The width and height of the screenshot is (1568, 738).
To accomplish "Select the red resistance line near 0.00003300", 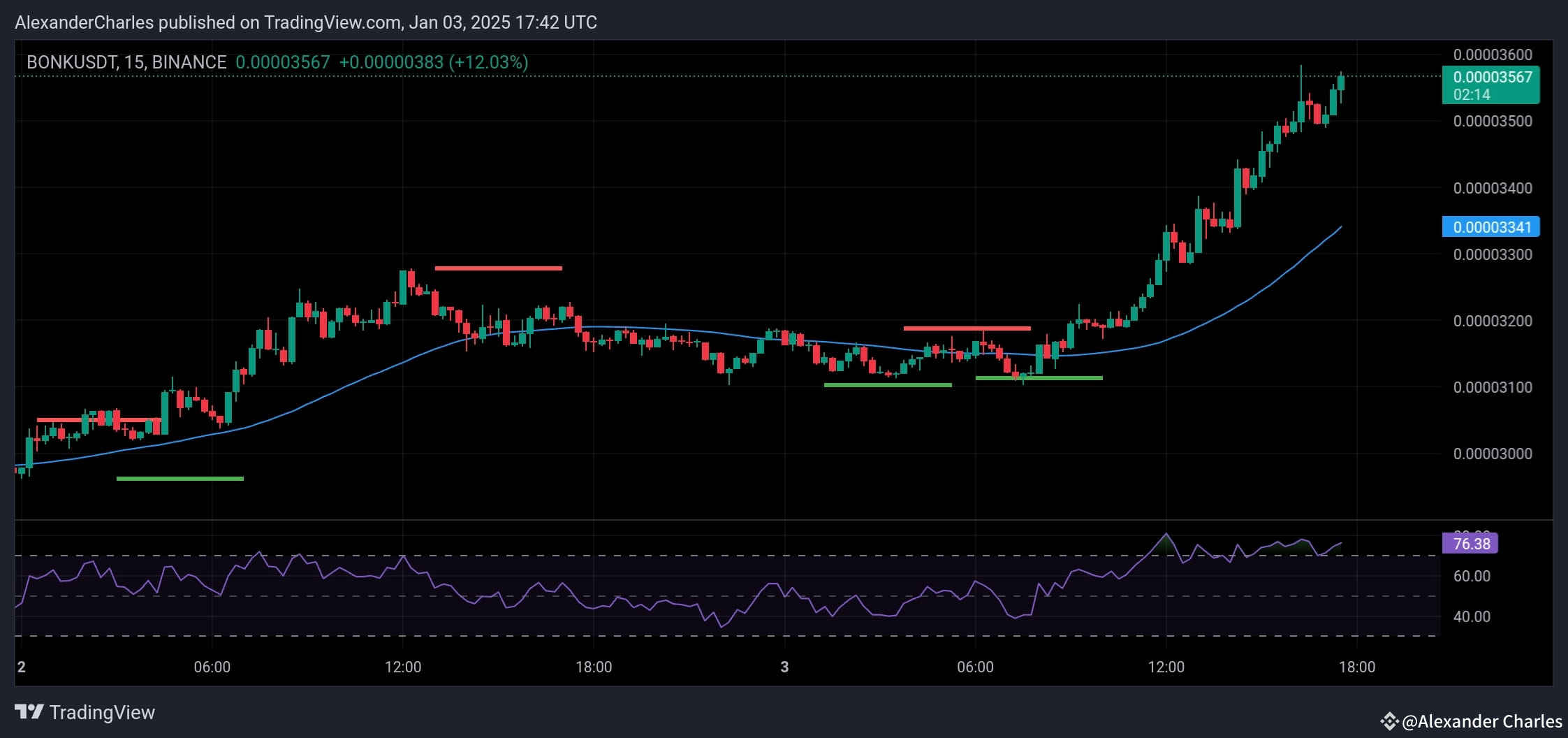I will click(498, 268).
